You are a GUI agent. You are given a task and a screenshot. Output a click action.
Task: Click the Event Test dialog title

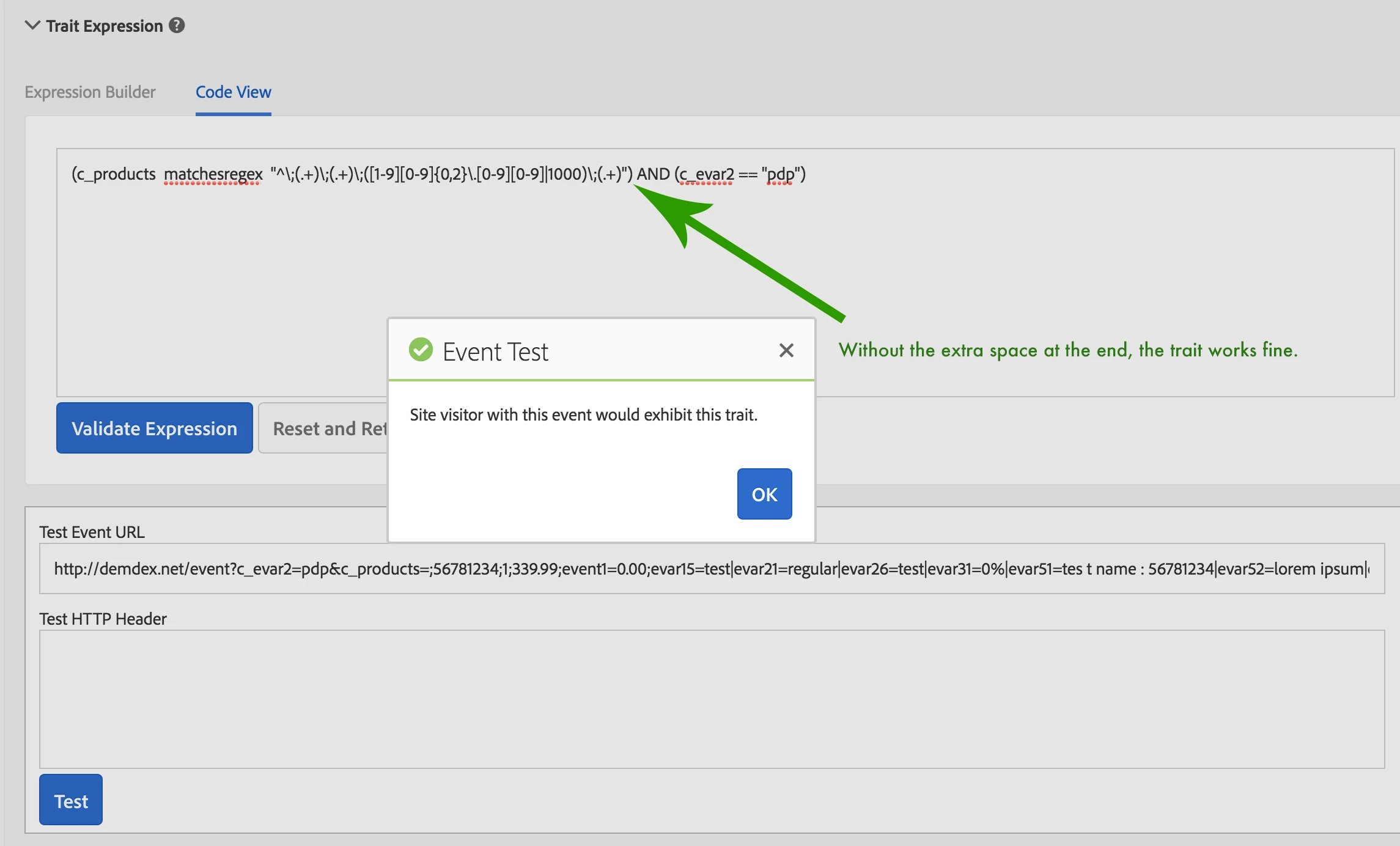pos(495,352)
